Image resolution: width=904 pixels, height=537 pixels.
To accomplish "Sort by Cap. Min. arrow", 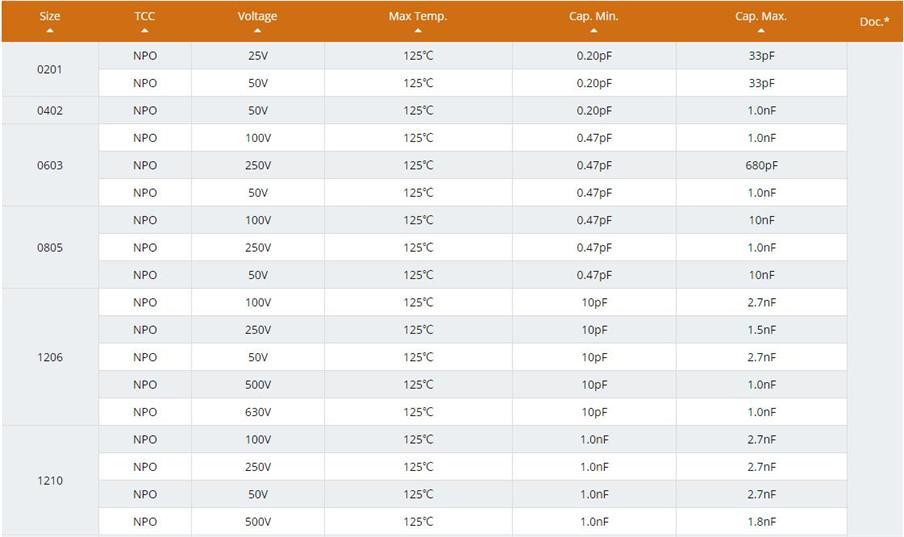I will pos(594,31).
